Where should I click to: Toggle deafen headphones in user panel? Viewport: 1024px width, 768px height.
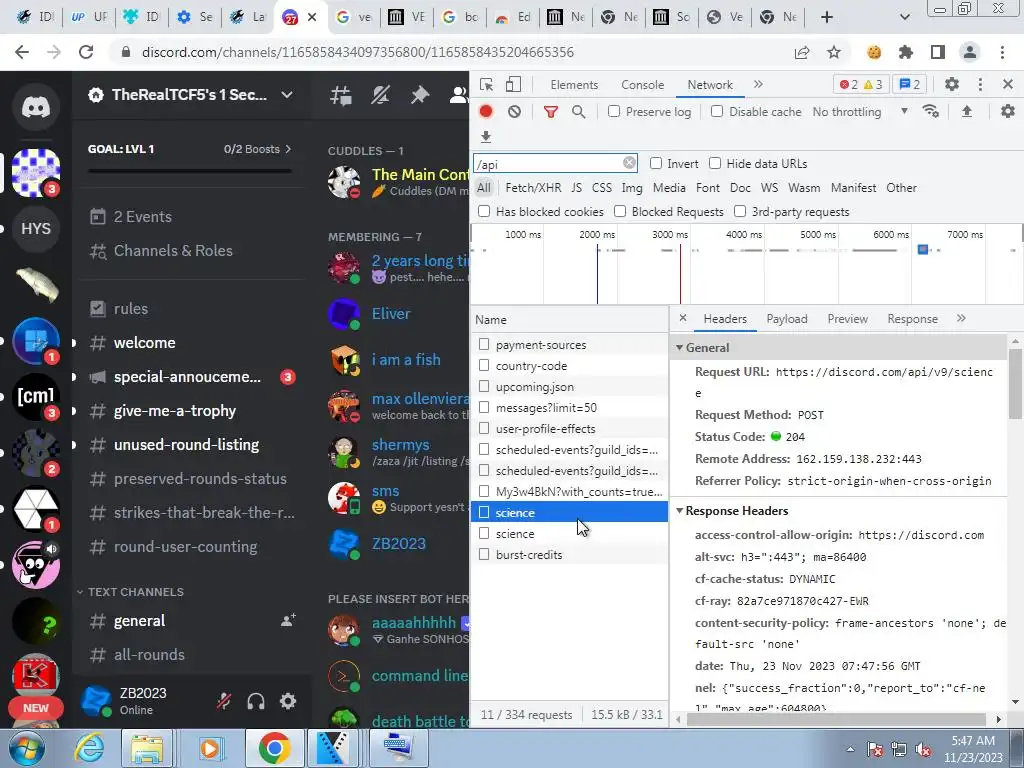(x=256, y=701)
